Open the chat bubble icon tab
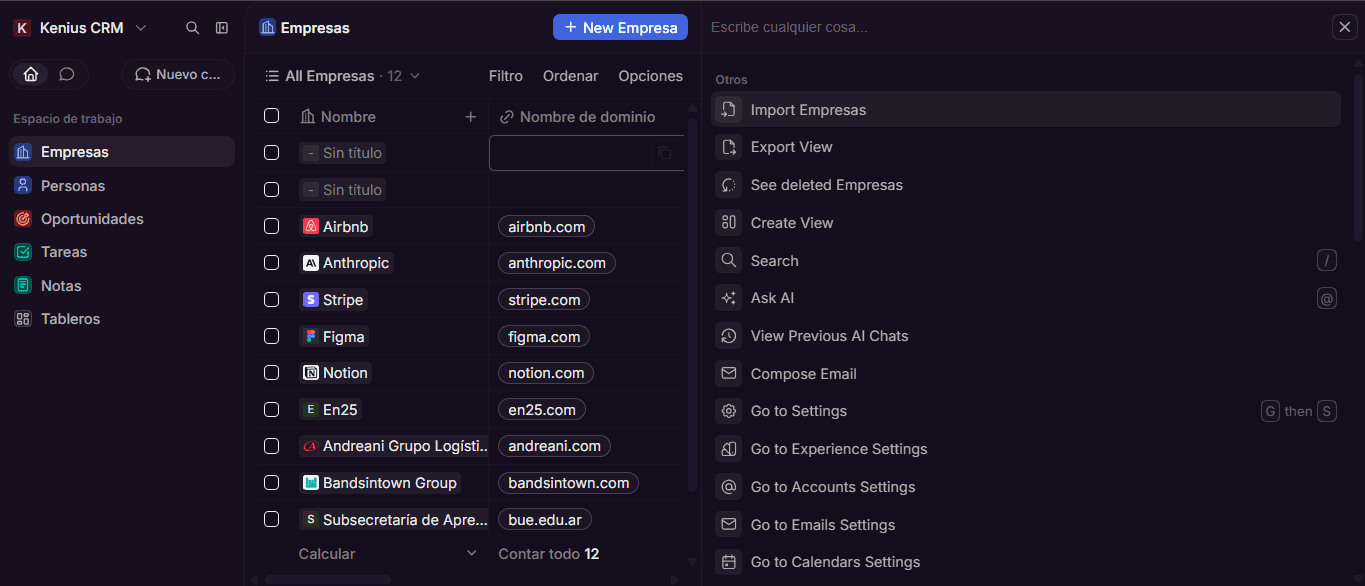The image size is (1365, 586). [x=67, y=74]
